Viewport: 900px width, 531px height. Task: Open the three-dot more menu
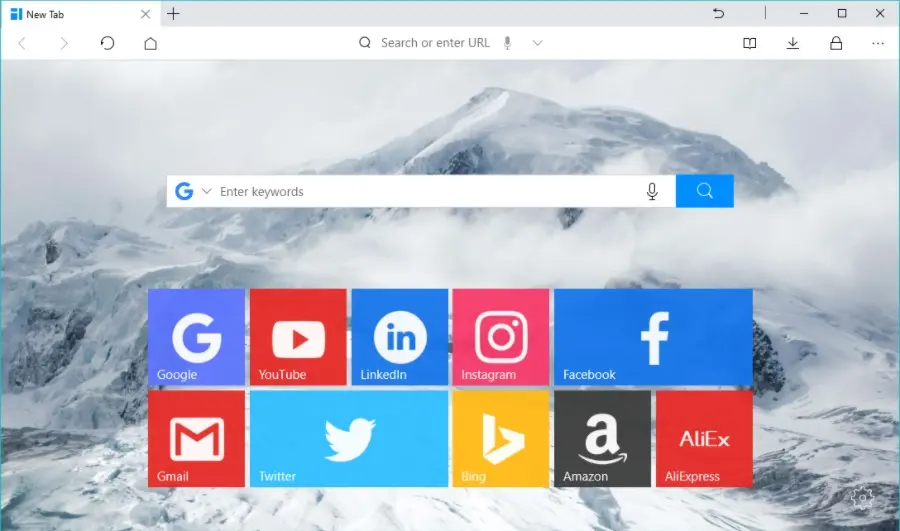click(x=878, y=43)
